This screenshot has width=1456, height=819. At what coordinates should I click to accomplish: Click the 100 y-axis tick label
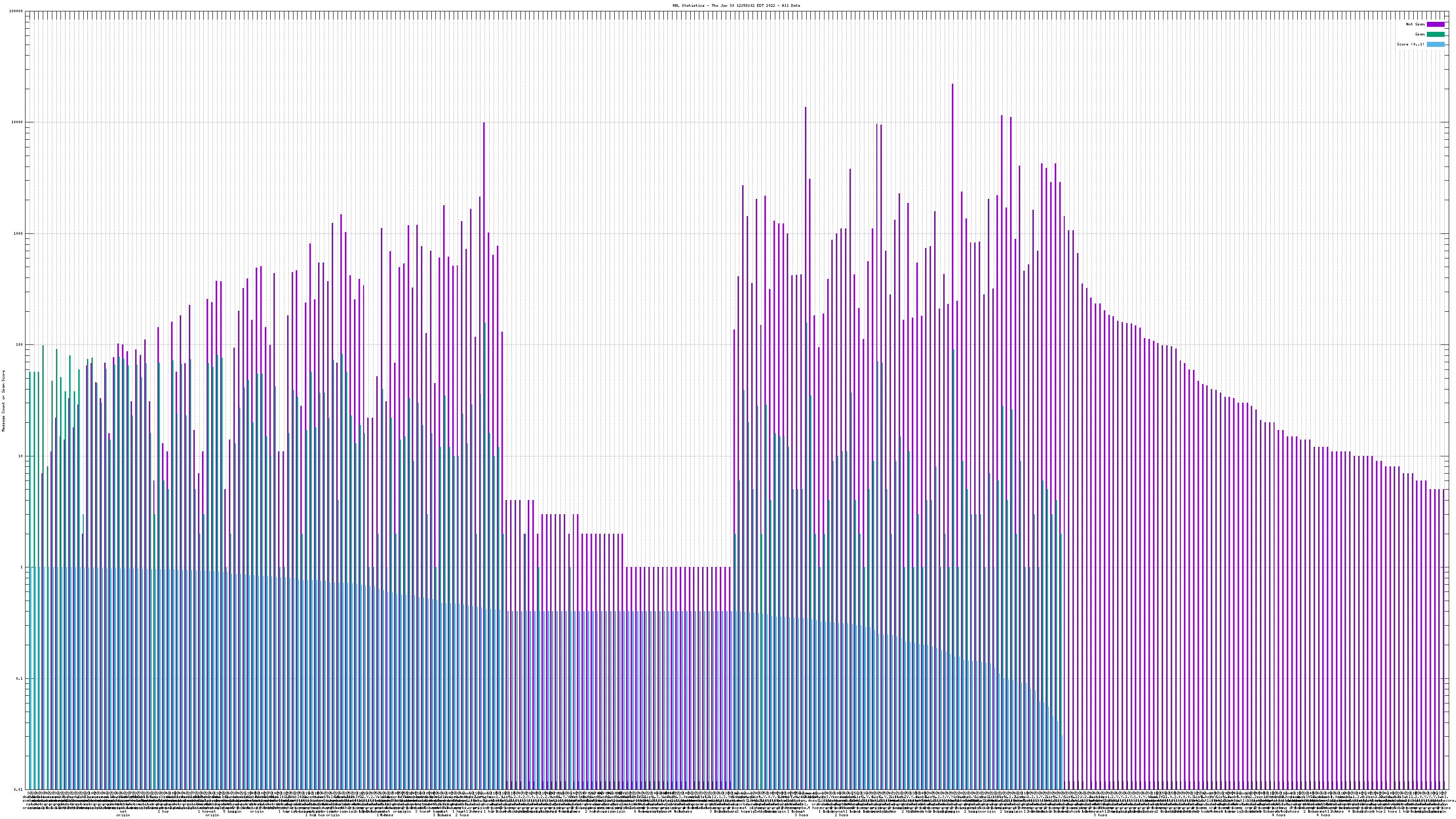point(20,345)
